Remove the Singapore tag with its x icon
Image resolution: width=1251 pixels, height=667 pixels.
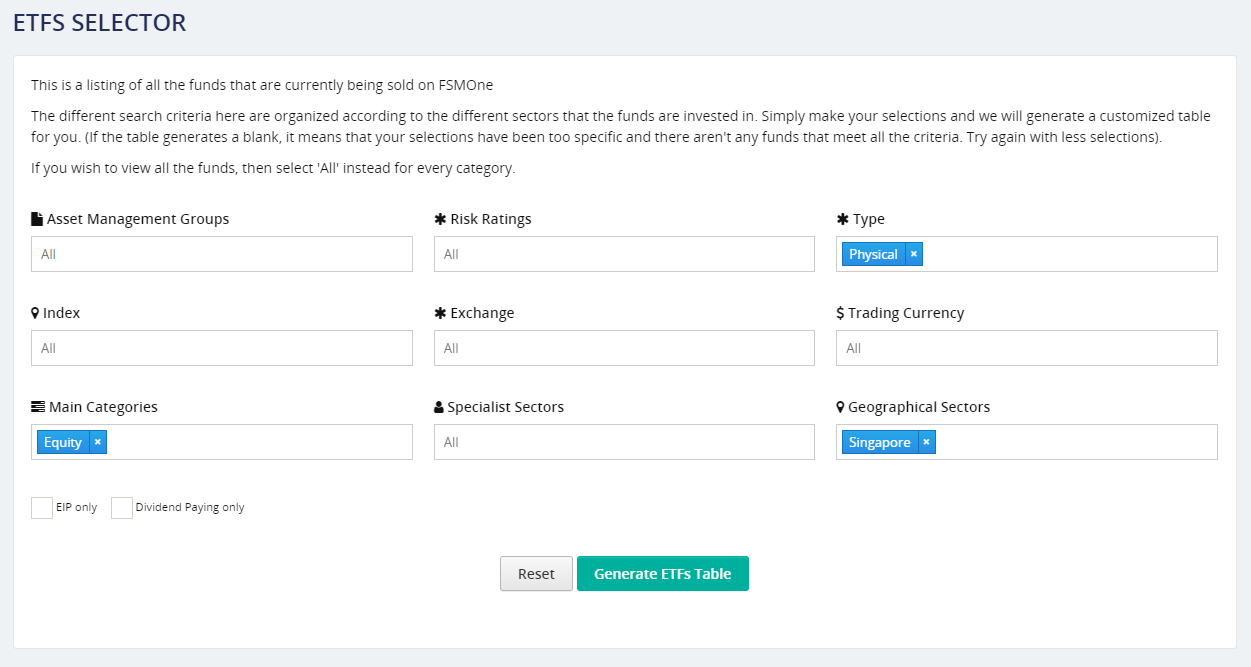926,442
